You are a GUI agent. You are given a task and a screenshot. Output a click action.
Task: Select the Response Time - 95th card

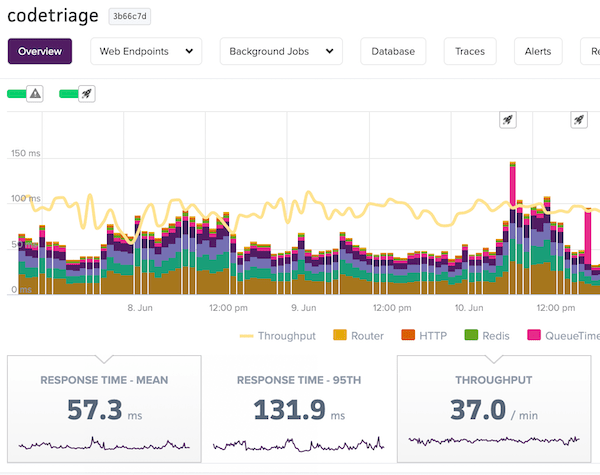[299, 409]
